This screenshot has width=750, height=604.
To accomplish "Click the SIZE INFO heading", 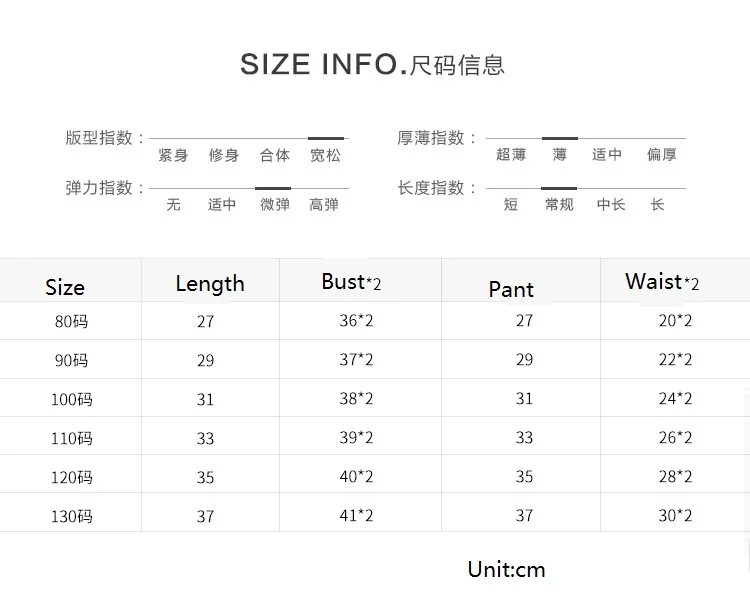I will 372,65.
